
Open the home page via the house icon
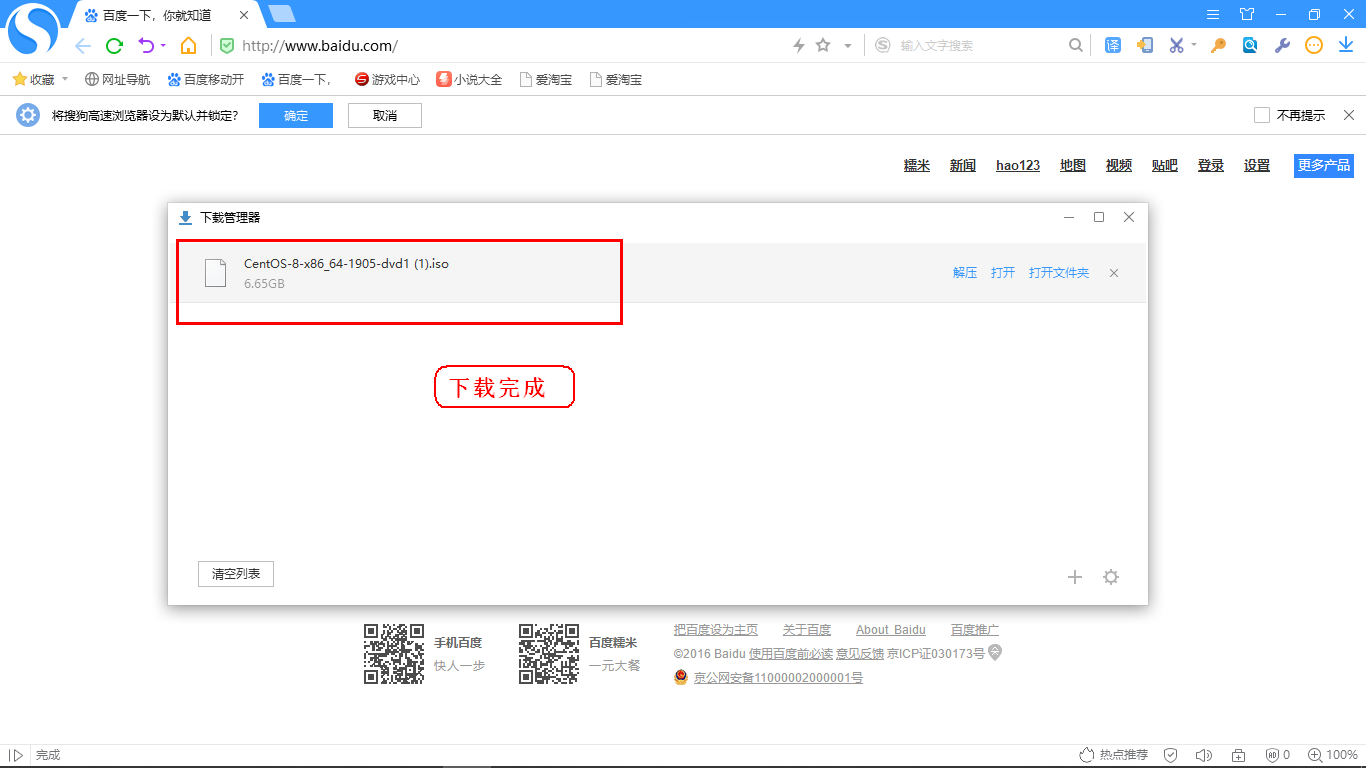click(188, 45)
